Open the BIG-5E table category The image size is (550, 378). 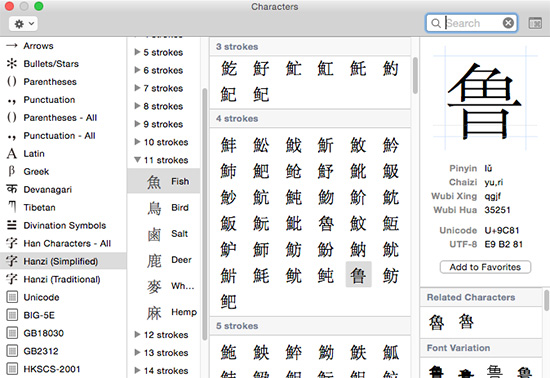[63, 315]
